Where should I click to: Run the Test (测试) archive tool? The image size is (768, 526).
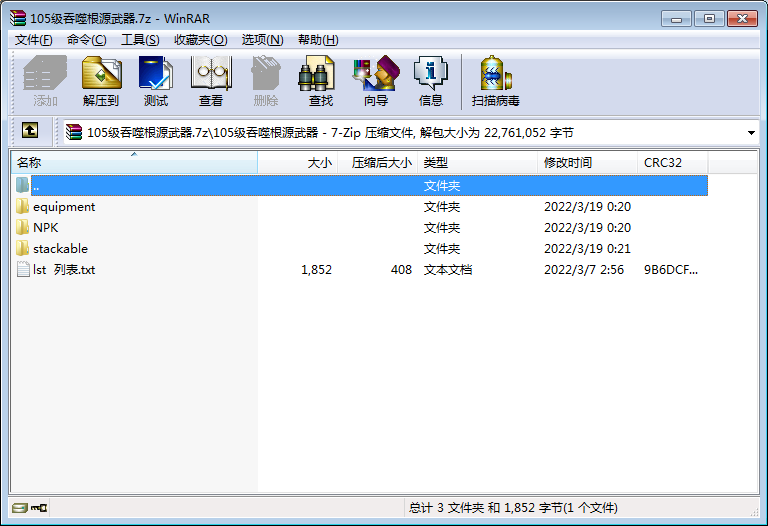point(156,81)
